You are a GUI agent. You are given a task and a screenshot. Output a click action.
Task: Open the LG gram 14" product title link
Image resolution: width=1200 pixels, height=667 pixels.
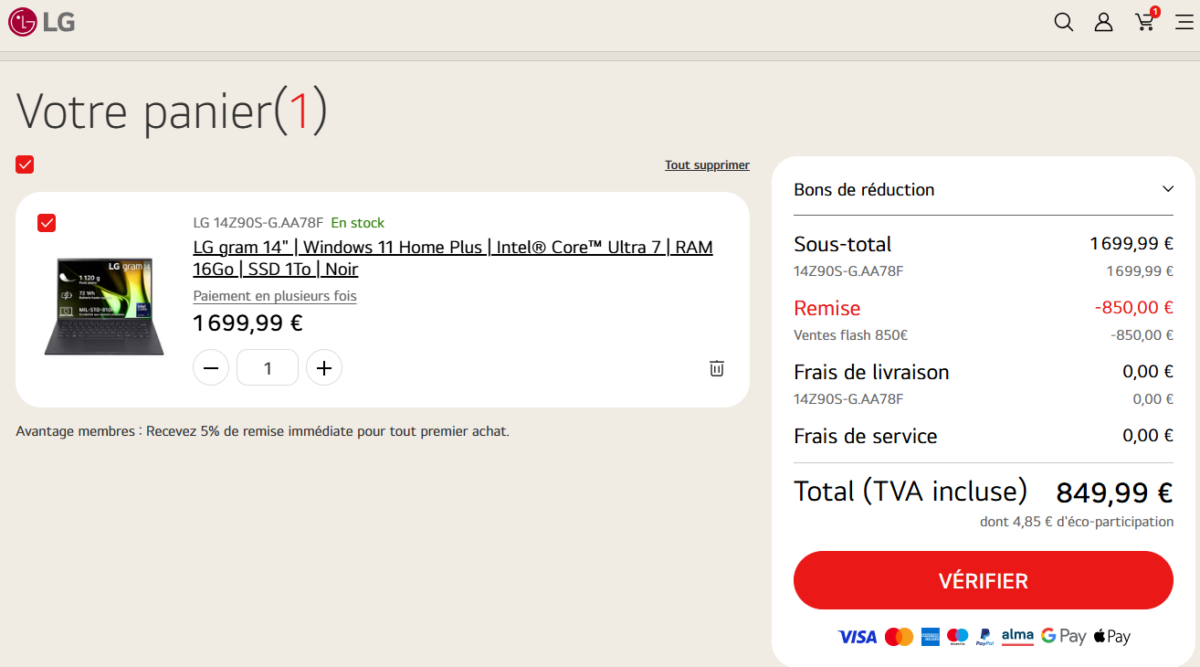click(x=453, y=258)
